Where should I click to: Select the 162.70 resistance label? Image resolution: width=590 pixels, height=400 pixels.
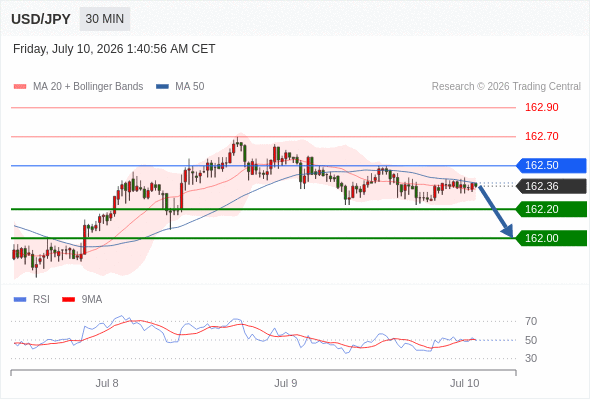point(541,136)
